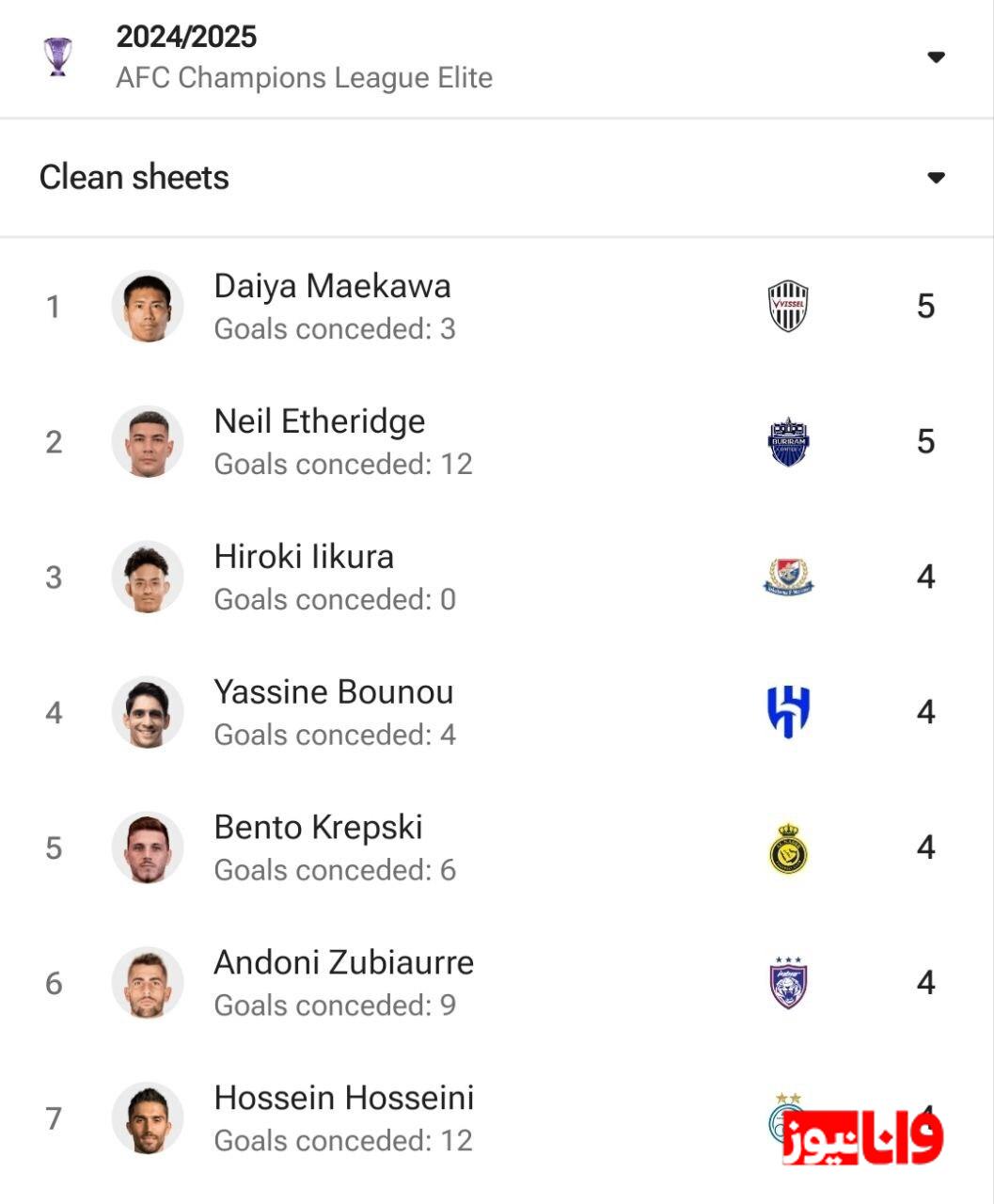Open Daiya Maekawa's player photo
Screen dimensions: 994x1204
click(x=148, y=307)
